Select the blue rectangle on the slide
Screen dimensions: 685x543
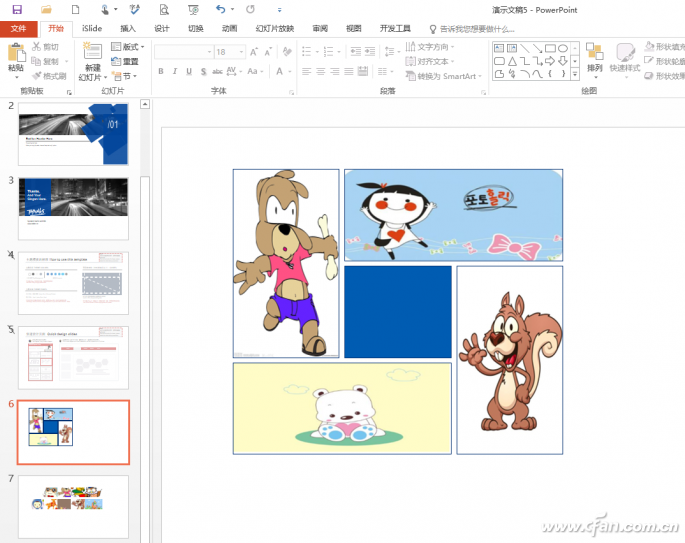coord(398,311)
